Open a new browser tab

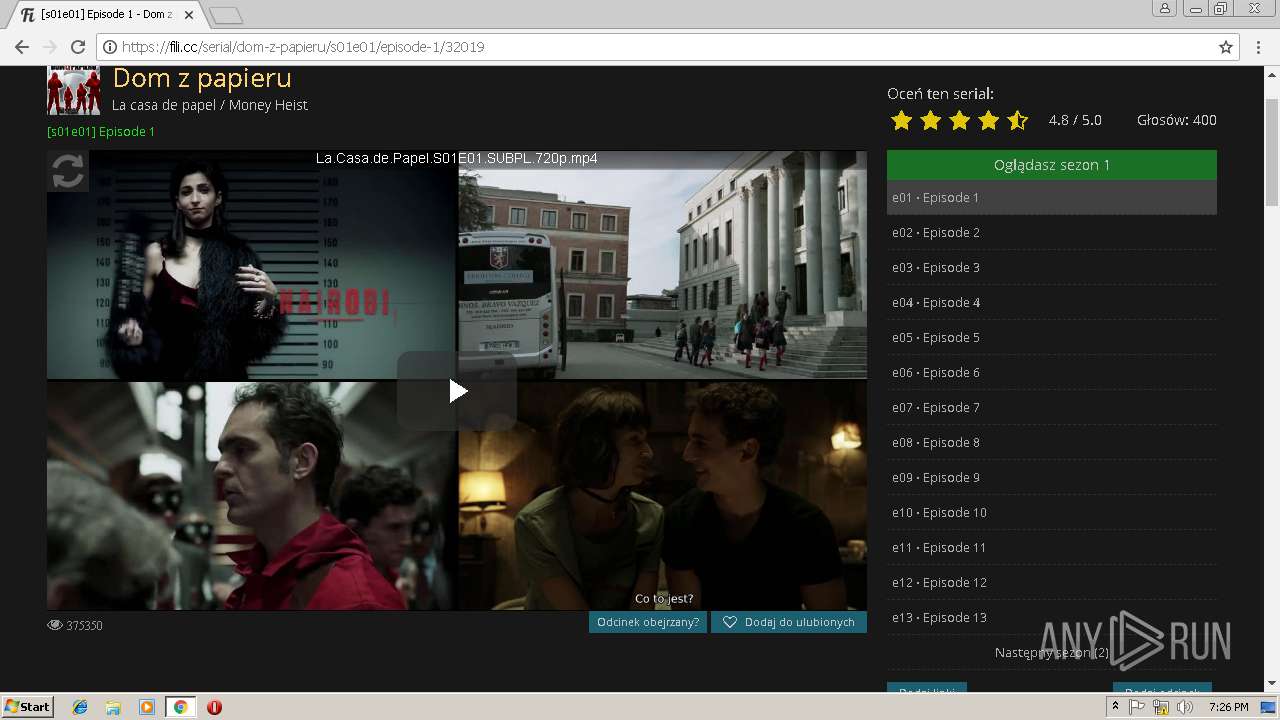click(226, 15)
